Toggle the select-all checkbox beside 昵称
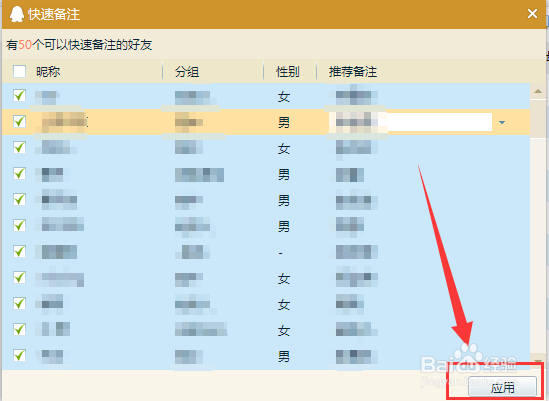 tap(19, 71)
